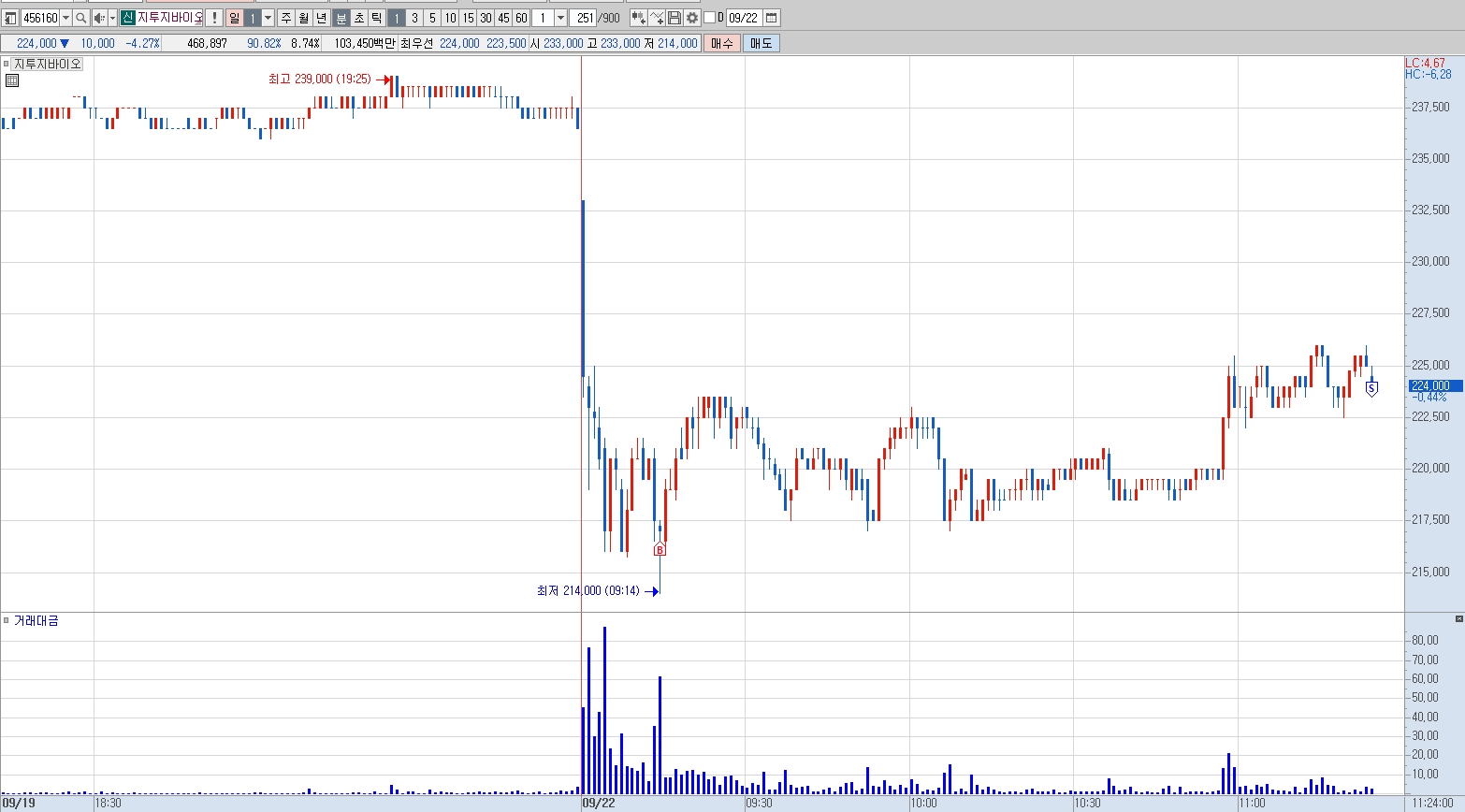1465x812 pixels.
Task: Select the 주 weekly period
Action: tap(286, 18)
